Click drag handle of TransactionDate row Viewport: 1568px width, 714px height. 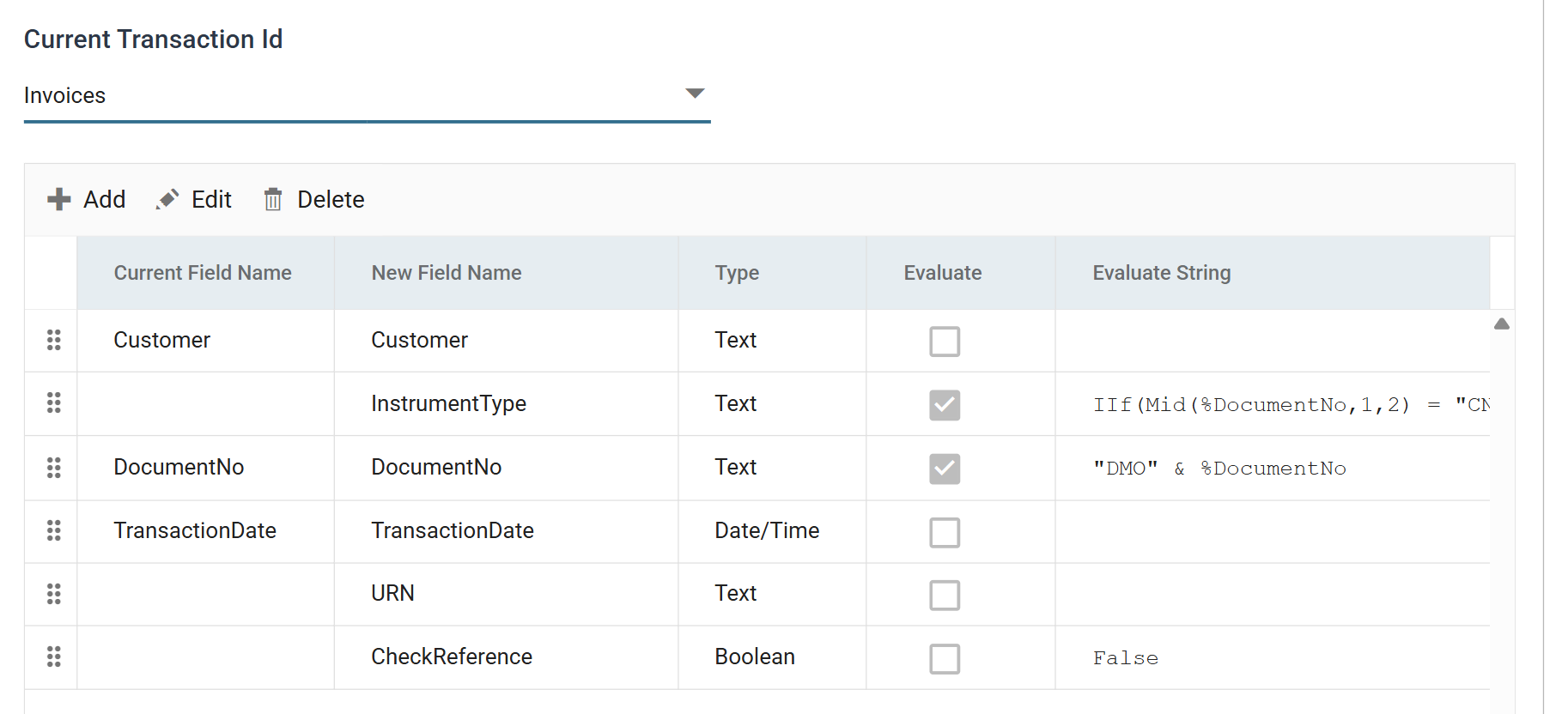tap(53, 530)
